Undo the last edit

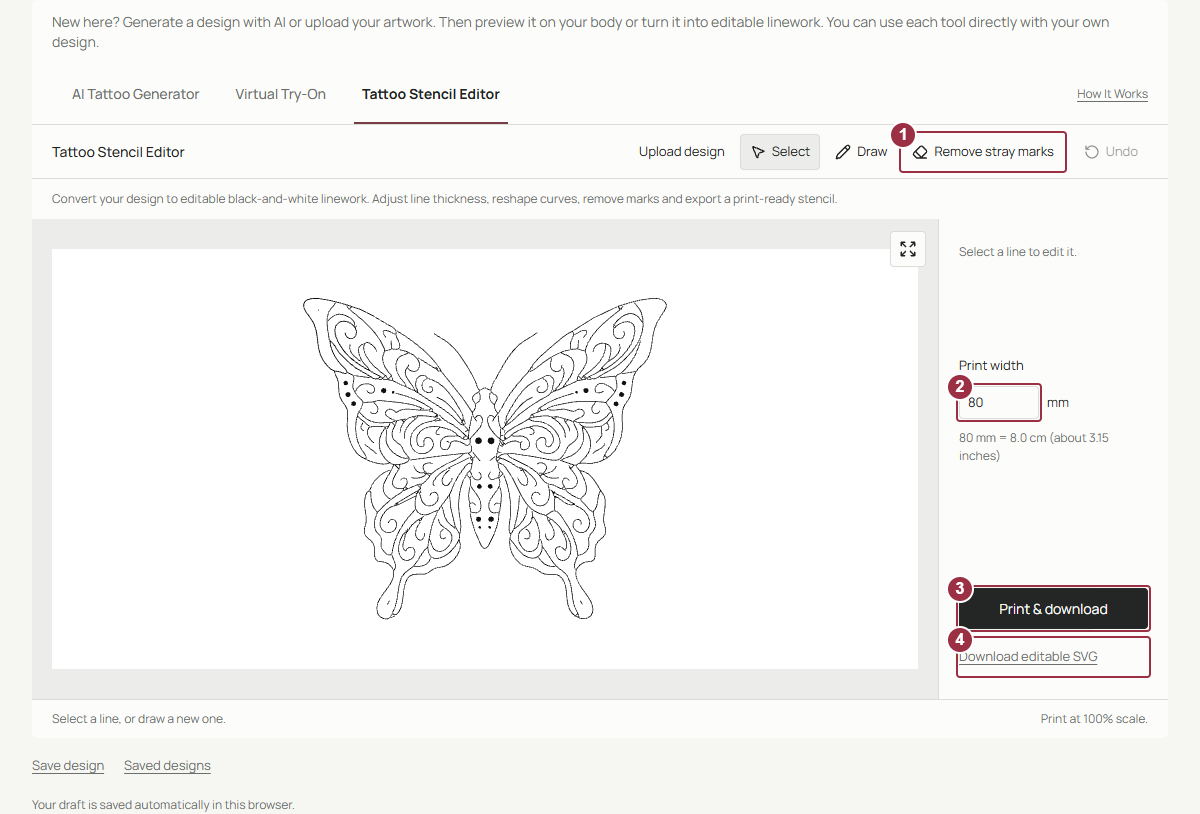tap(1111, 152)
